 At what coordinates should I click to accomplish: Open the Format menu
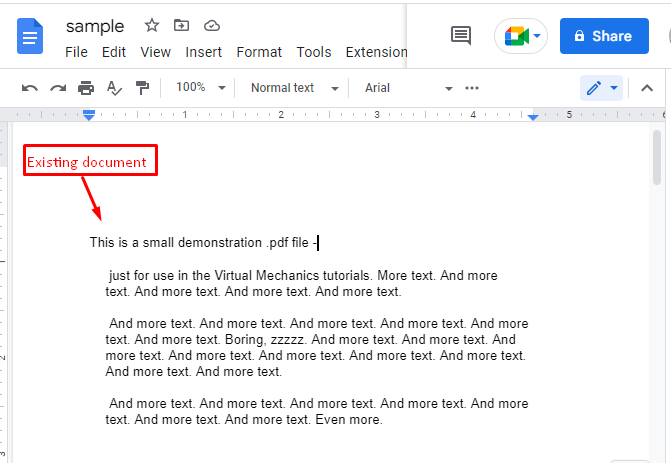[259, 52]
